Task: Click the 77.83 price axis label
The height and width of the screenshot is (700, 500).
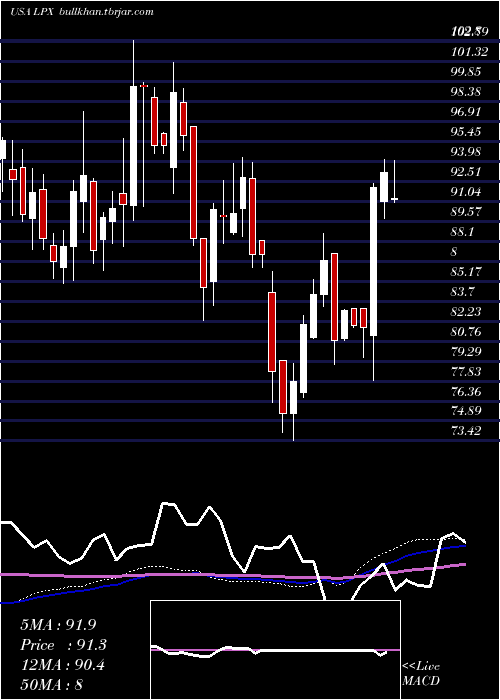Action: pyautogui.click(x=468, y=371)
